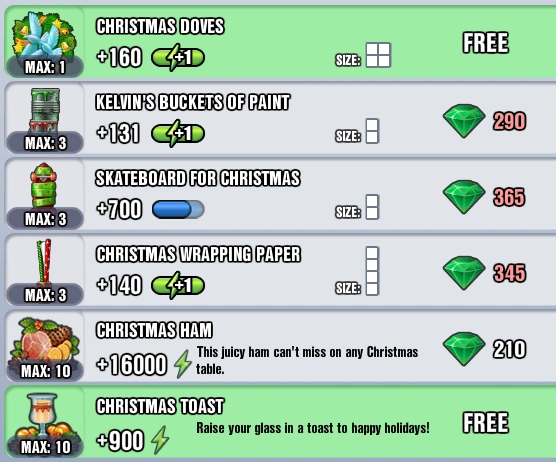Click the green gem next to 345

click(x=464, y=273)
